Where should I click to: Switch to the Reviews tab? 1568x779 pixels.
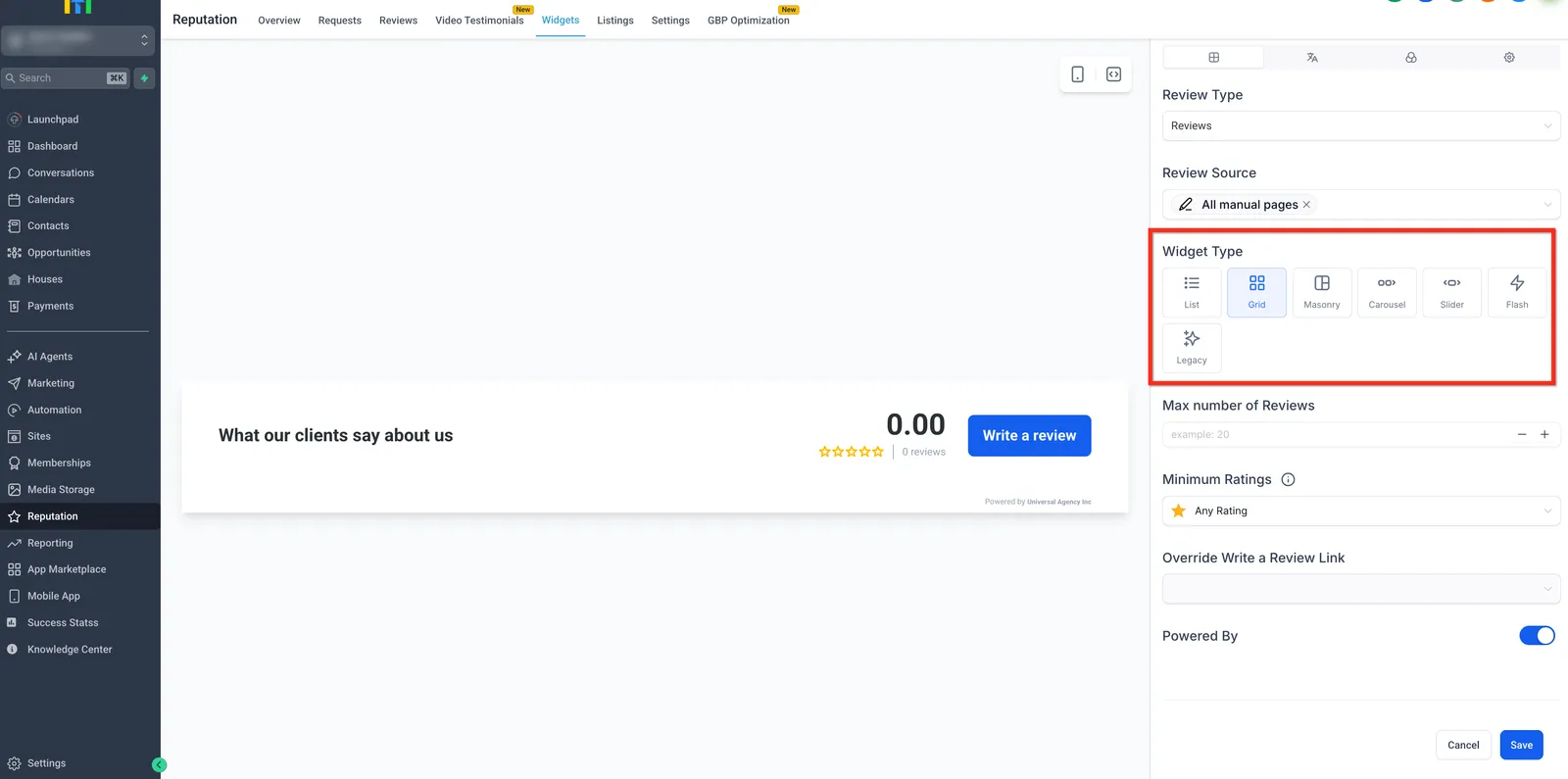tap(399, 21)
